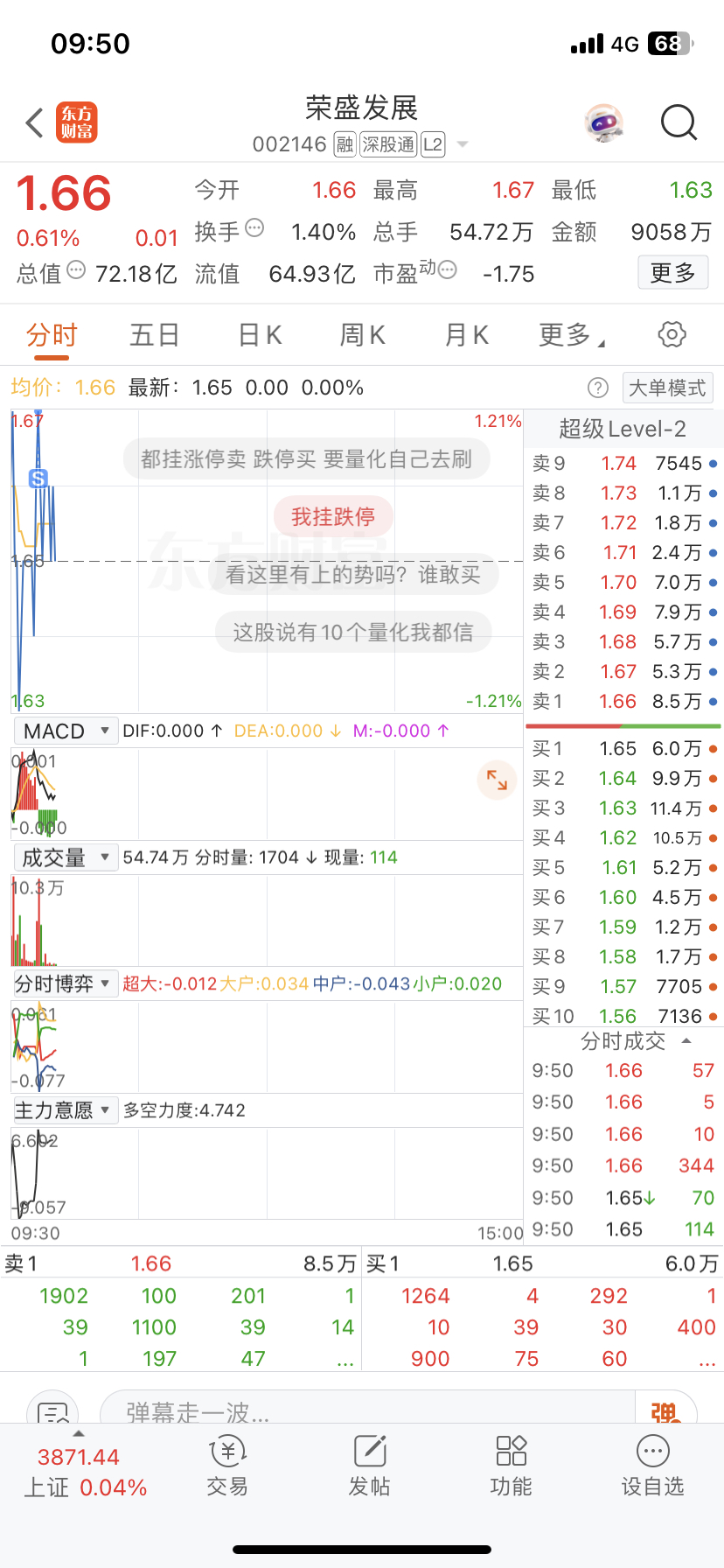Image resolution: width=724 pixels, height=1568 pixels.
Task: Select 买10 order row at 1.56
Action: tap(624, 1016)
